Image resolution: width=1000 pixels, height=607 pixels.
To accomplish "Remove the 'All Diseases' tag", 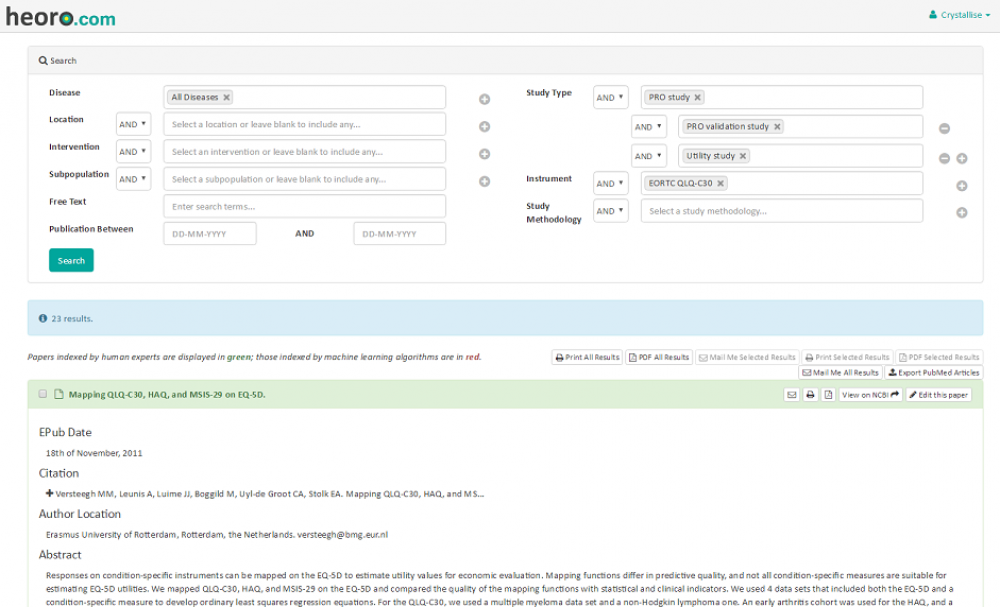I will click(x=227, y=98).
